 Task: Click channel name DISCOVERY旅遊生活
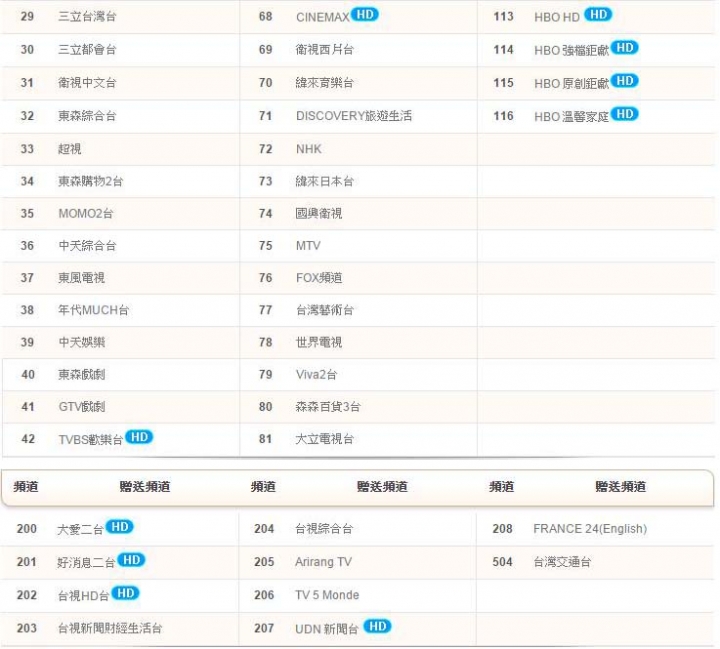point(354,116)
